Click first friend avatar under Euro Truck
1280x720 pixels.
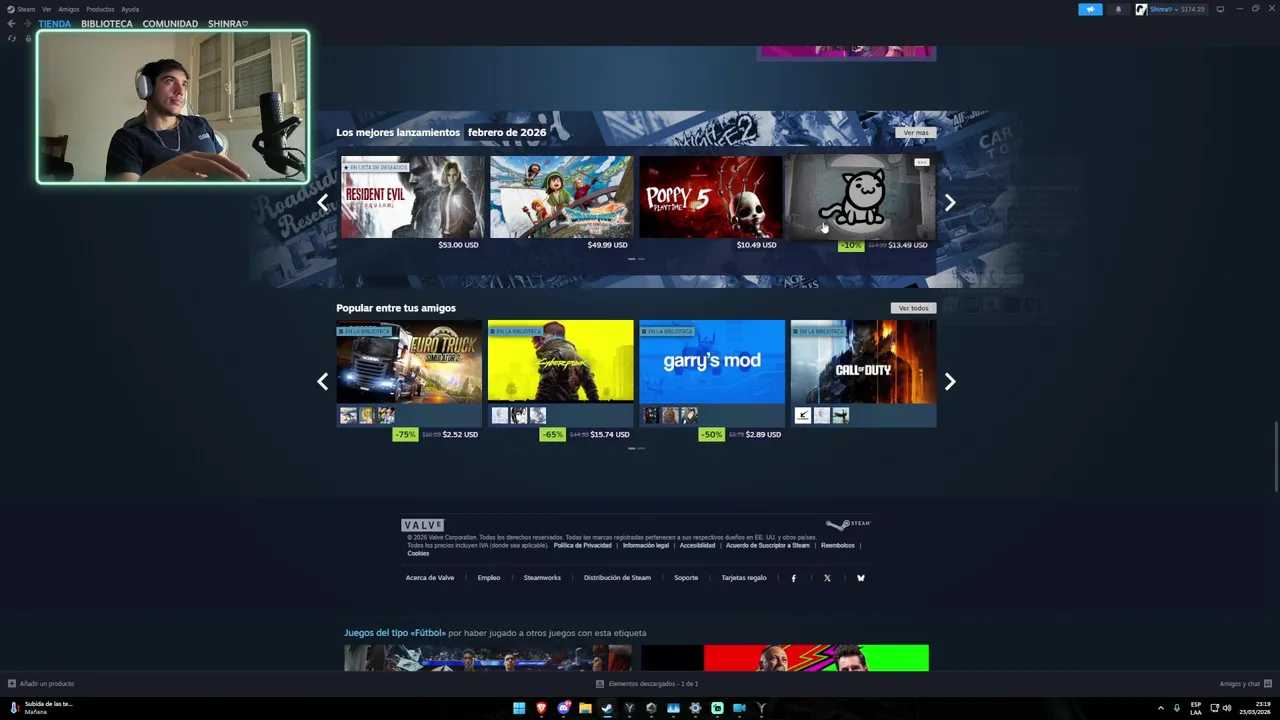348,415
